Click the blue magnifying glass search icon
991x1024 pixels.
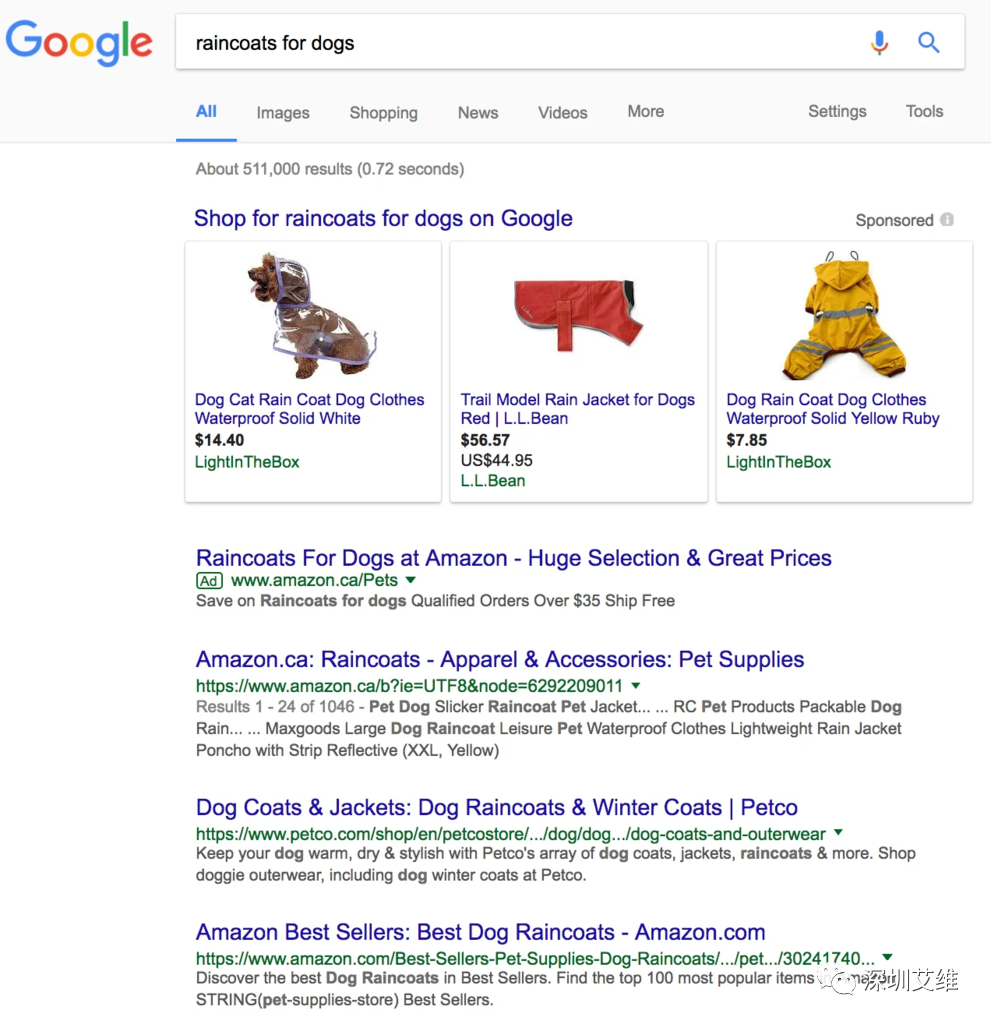[x=929, y=42]
